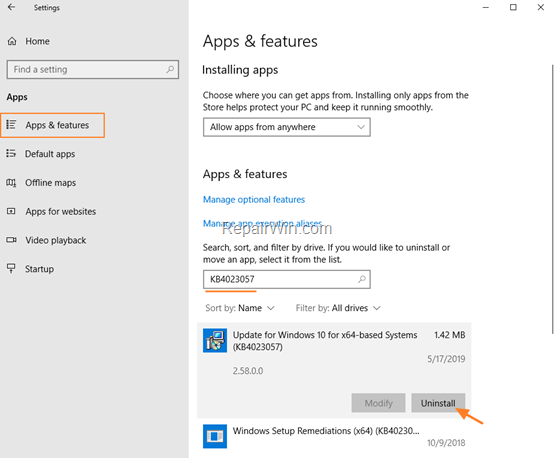The image size is (554, 458).
Task: Click the Update for Windows 10 installer icon
Action: 215,340
